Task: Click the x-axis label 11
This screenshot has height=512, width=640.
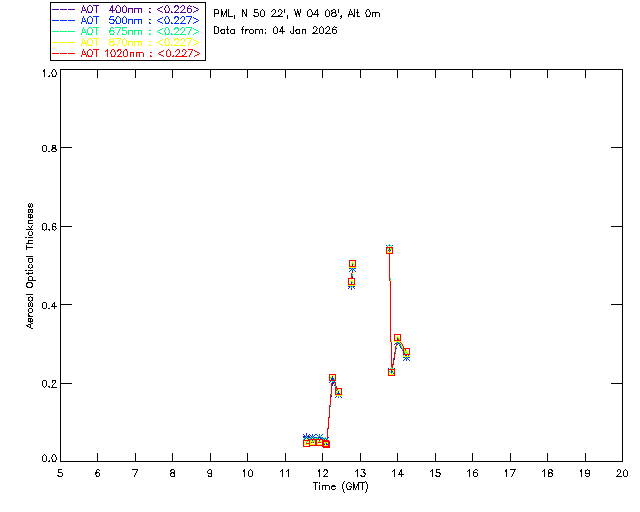Action: [x=285, y=473]
